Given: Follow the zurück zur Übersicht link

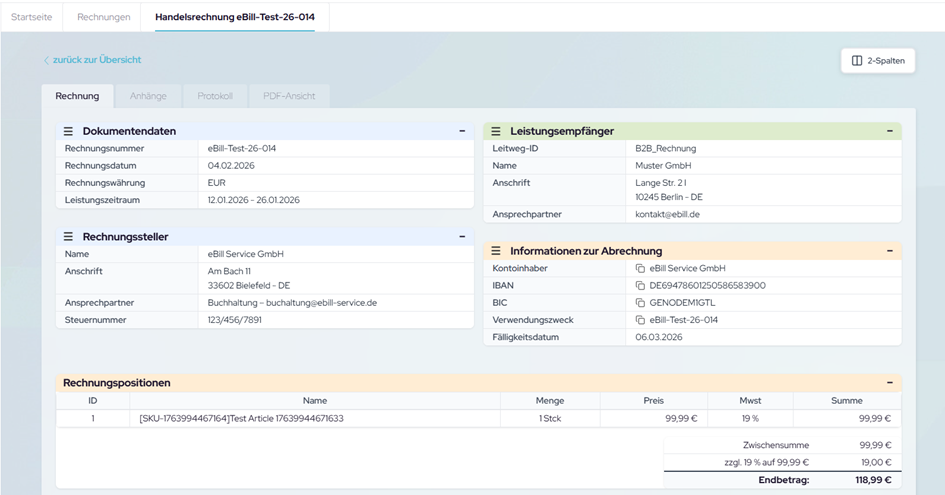Looking at the screenshot, I should [x=96, y=60].
